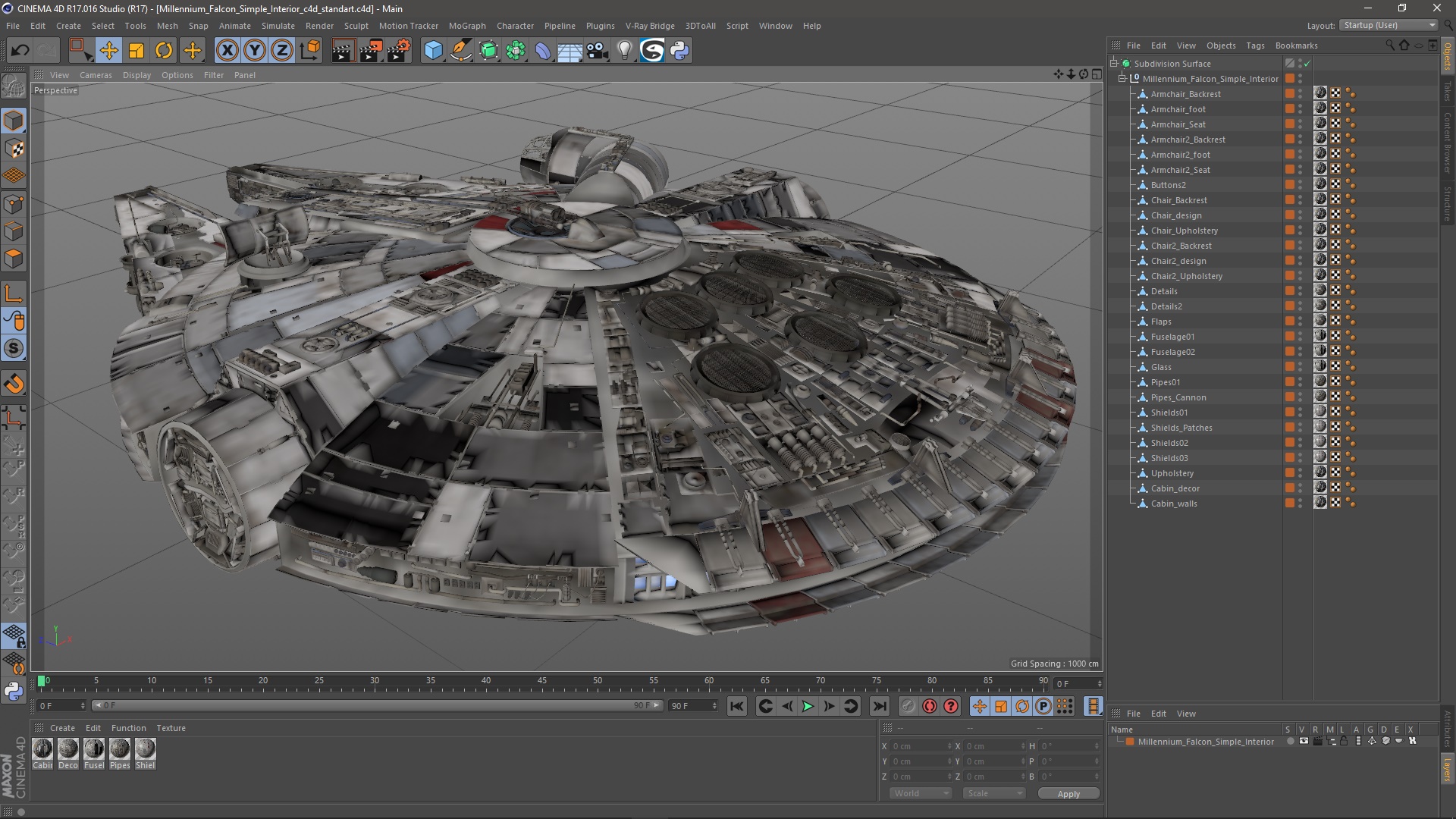Screen dimensions: 1456x819
Task: Toggle Rotation keyframe recording button
Action: 1022,706
